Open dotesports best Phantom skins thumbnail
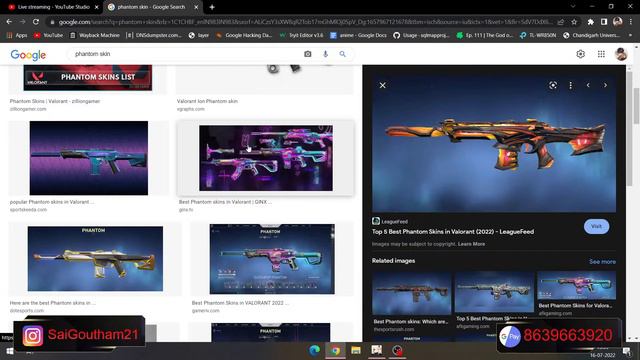 pyautogui.click(x=95, y=259)
